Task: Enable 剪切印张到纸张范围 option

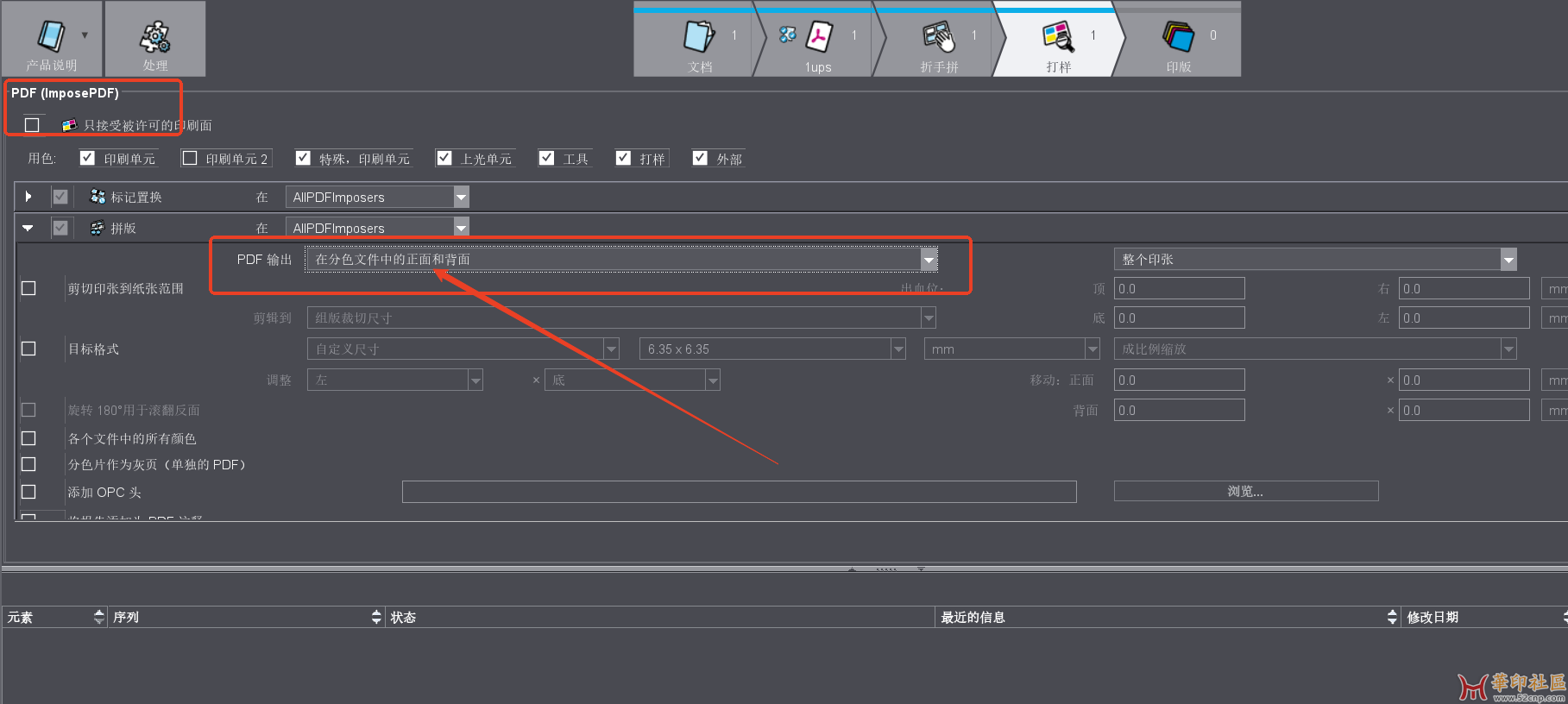Action: [28, 288]
